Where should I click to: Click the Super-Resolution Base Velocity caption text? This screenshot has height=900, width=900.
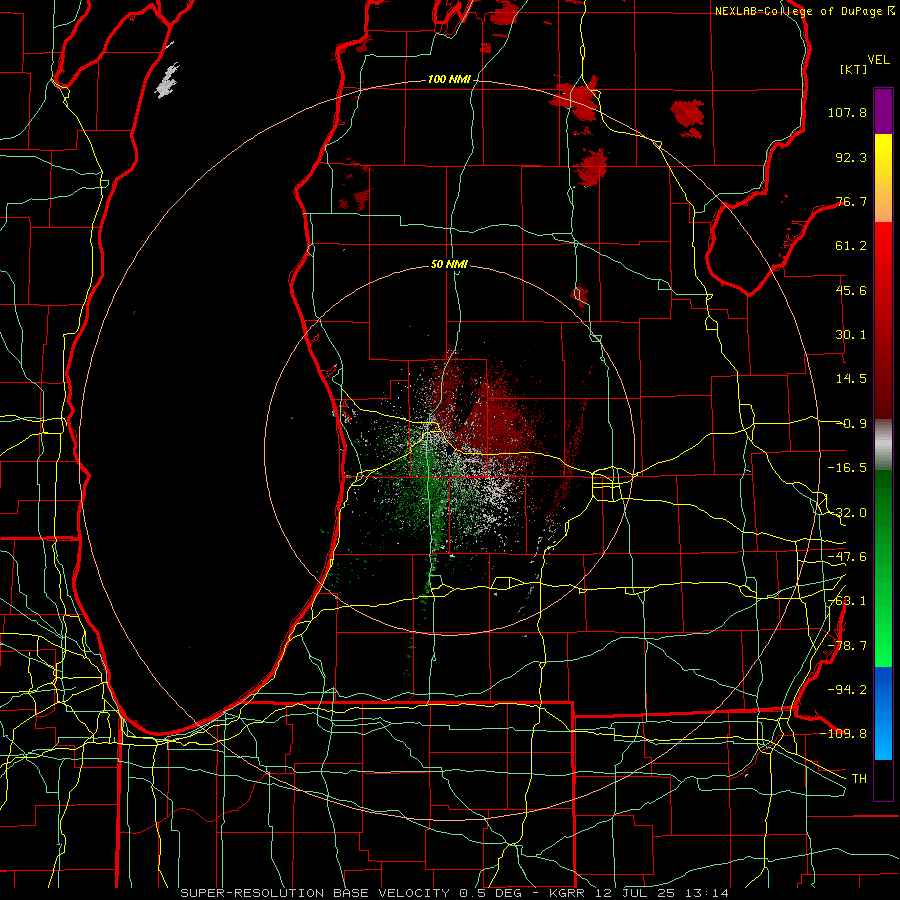pyautogui.click(x=455, y=893)
